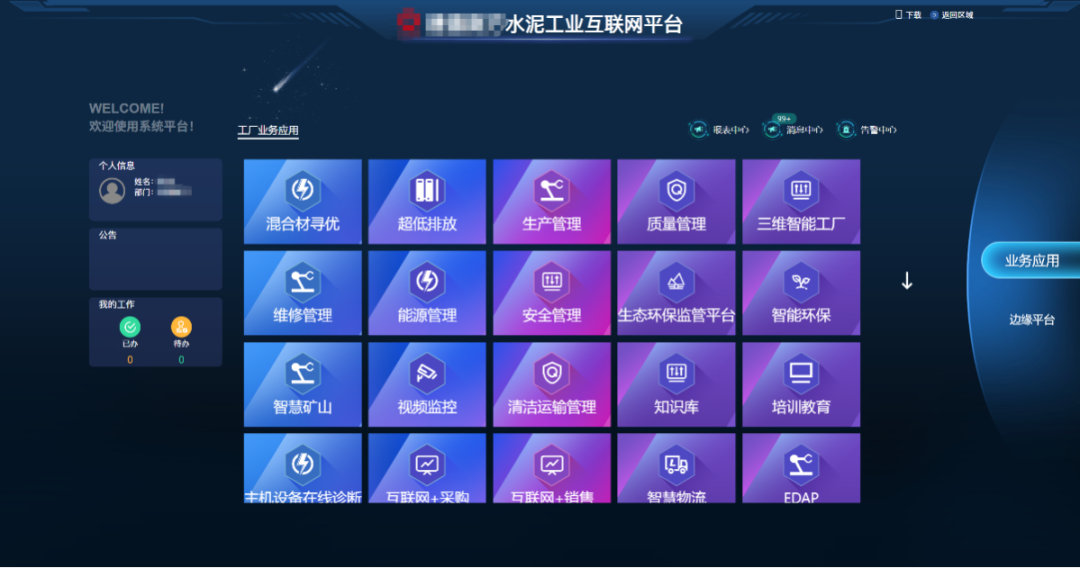Open the 能源管理 module

pyautogui.click(x=427, y=293)
